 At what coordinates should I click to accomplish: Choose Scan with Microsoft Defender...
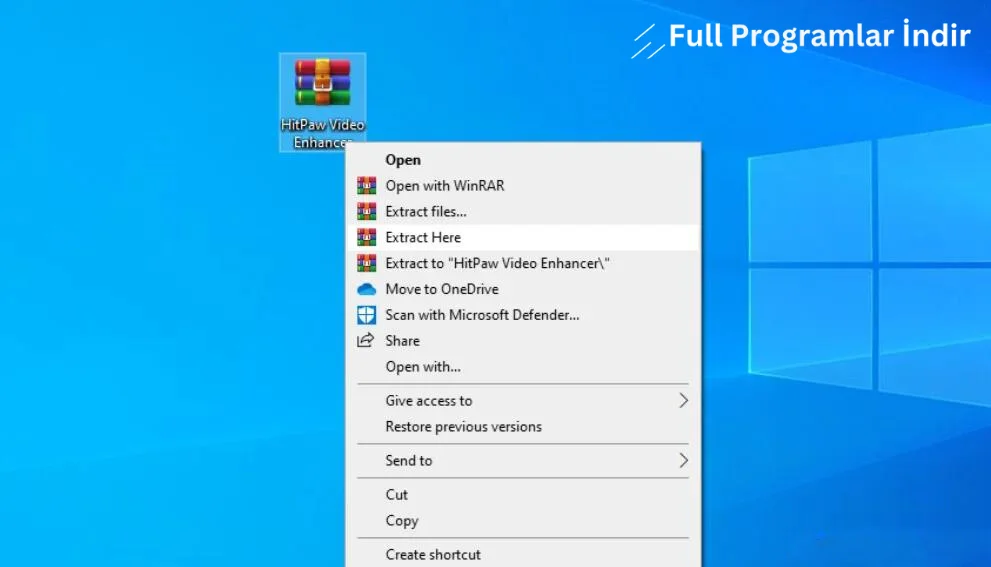(523, 315)
